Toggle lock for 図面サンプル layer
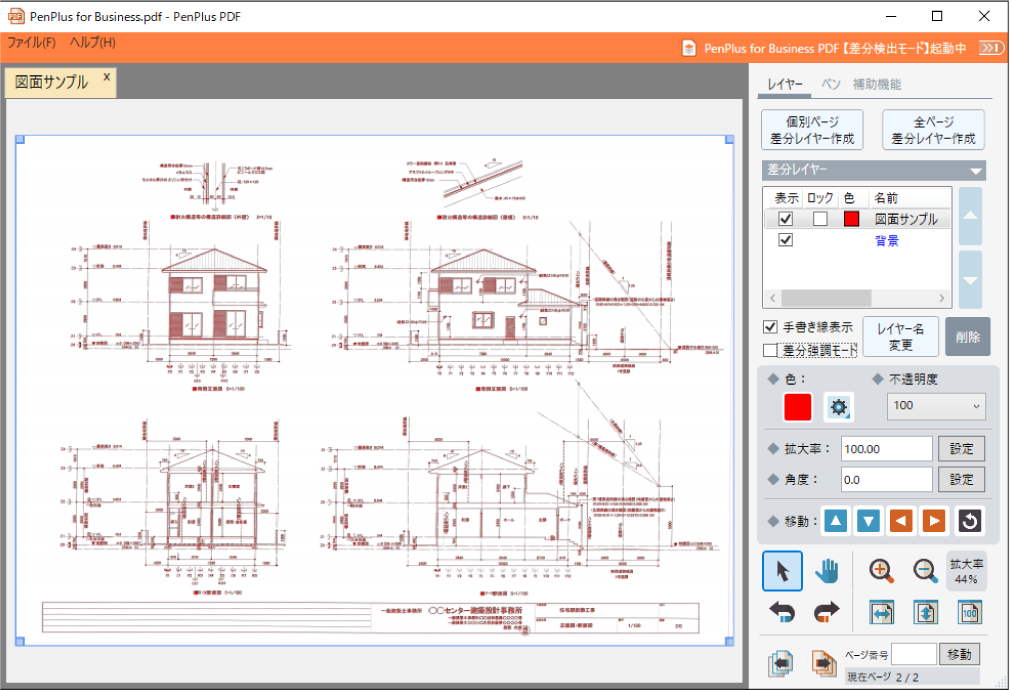Screen dimensions: 1012x690 820,219
